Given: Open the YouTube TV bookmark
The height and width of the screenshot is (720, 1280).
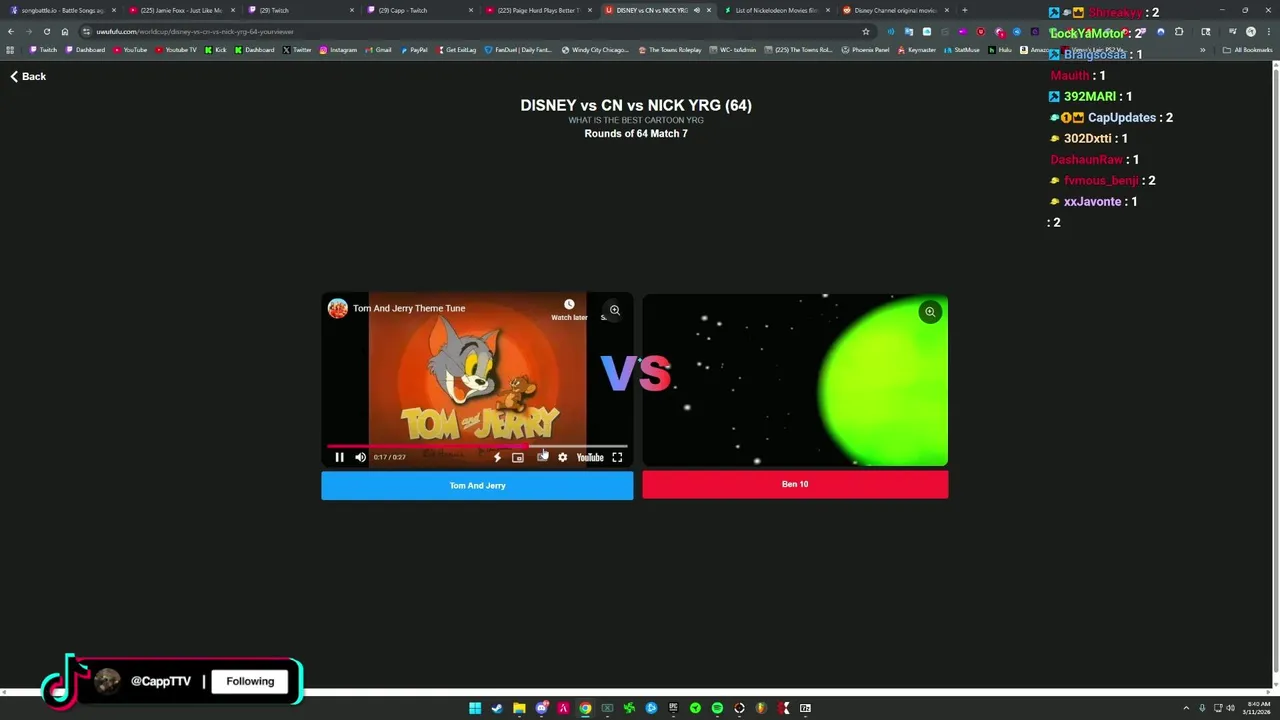Looking at the screenshot, I should tap(176, 49).
